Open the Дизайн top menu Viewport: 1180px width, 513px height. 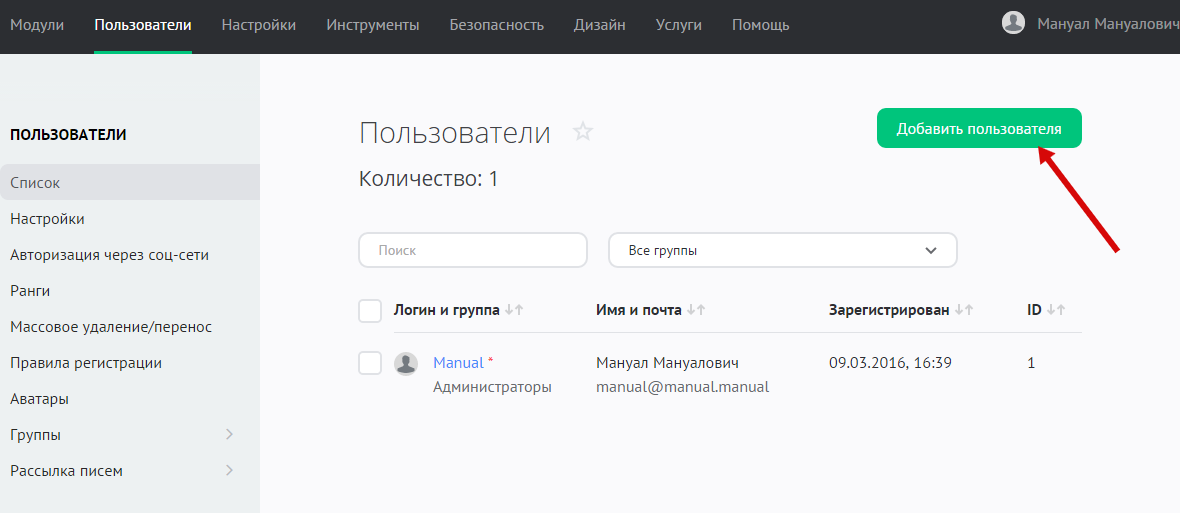click(600, 24)
